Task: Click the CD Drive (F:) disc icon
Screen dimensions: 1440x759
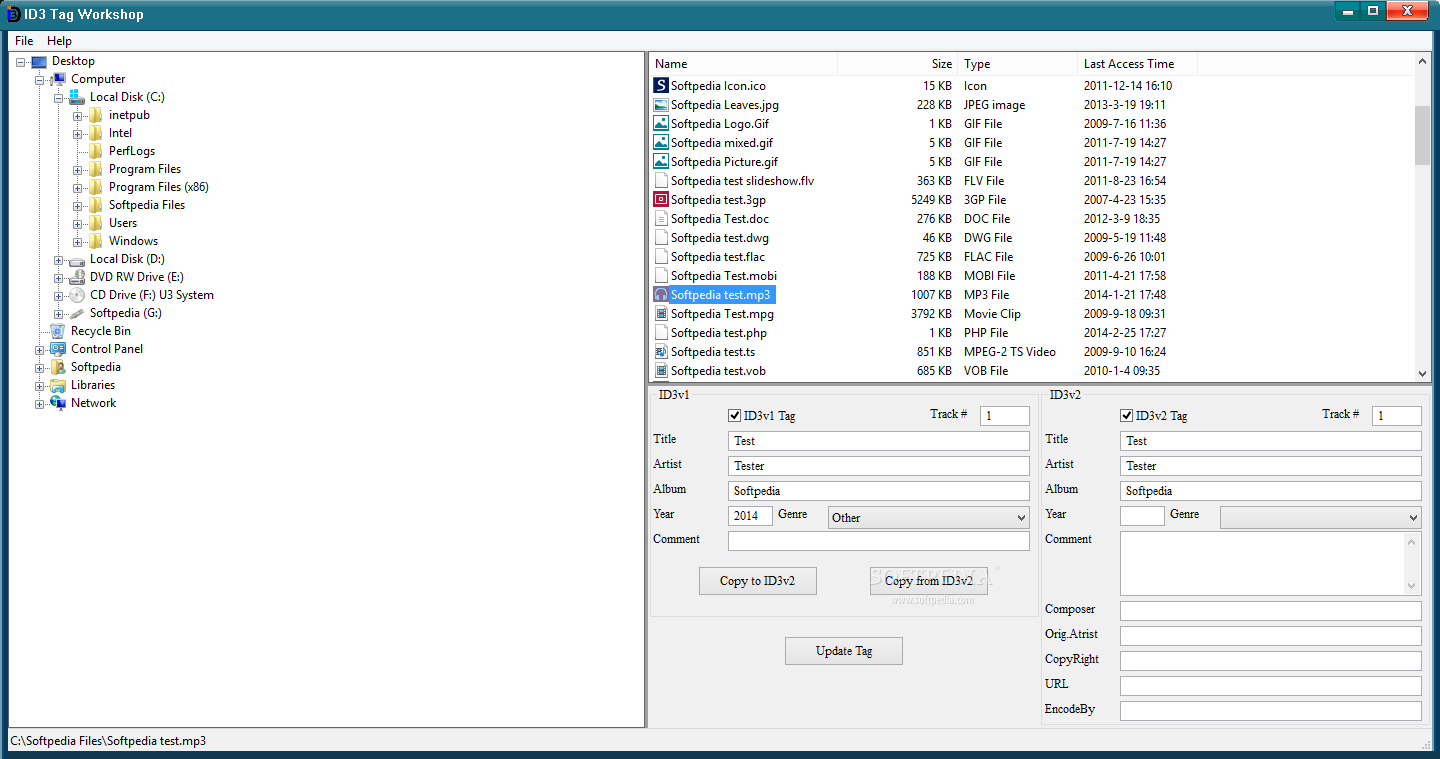Action: click(77, 295)
